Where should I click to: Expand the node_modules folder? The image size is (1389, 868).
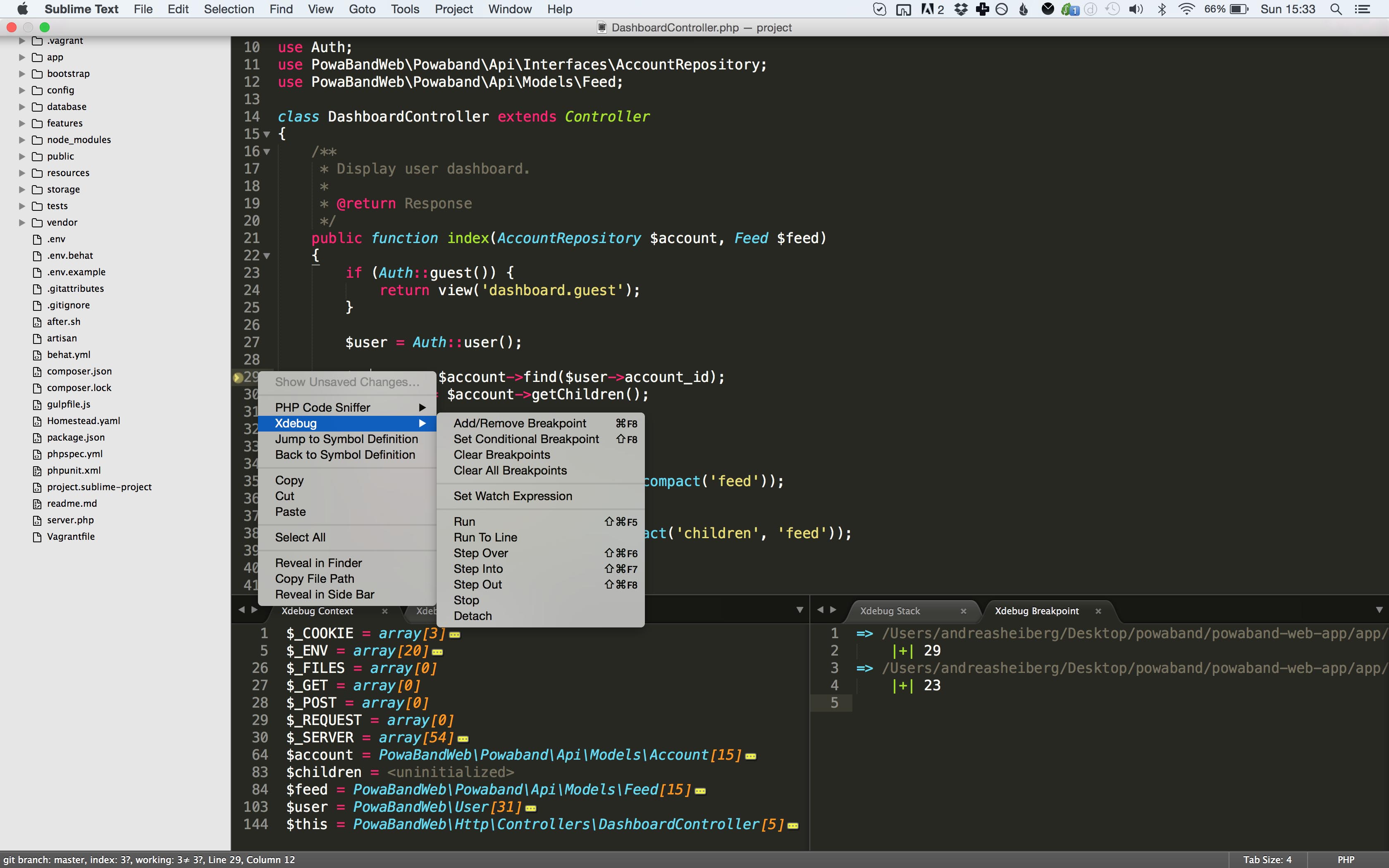click(22, 140)
